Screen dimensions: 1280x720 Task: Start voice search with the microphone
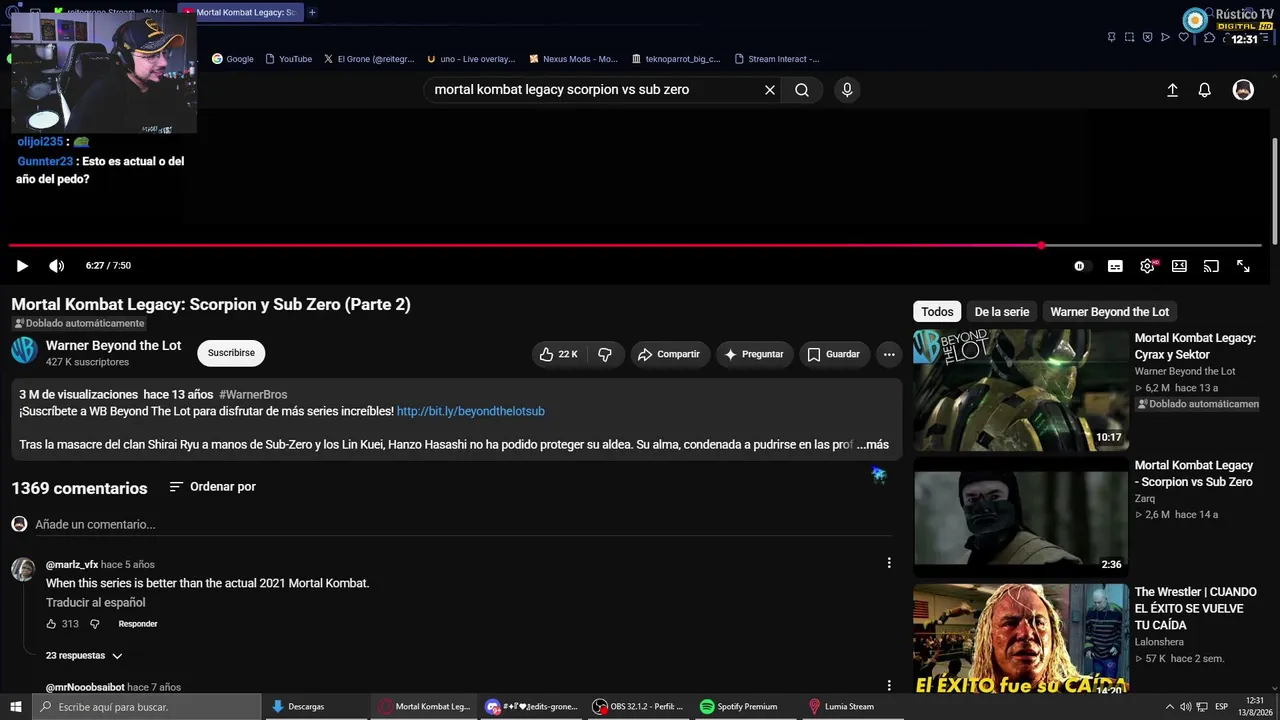click(x=847, y=90)
